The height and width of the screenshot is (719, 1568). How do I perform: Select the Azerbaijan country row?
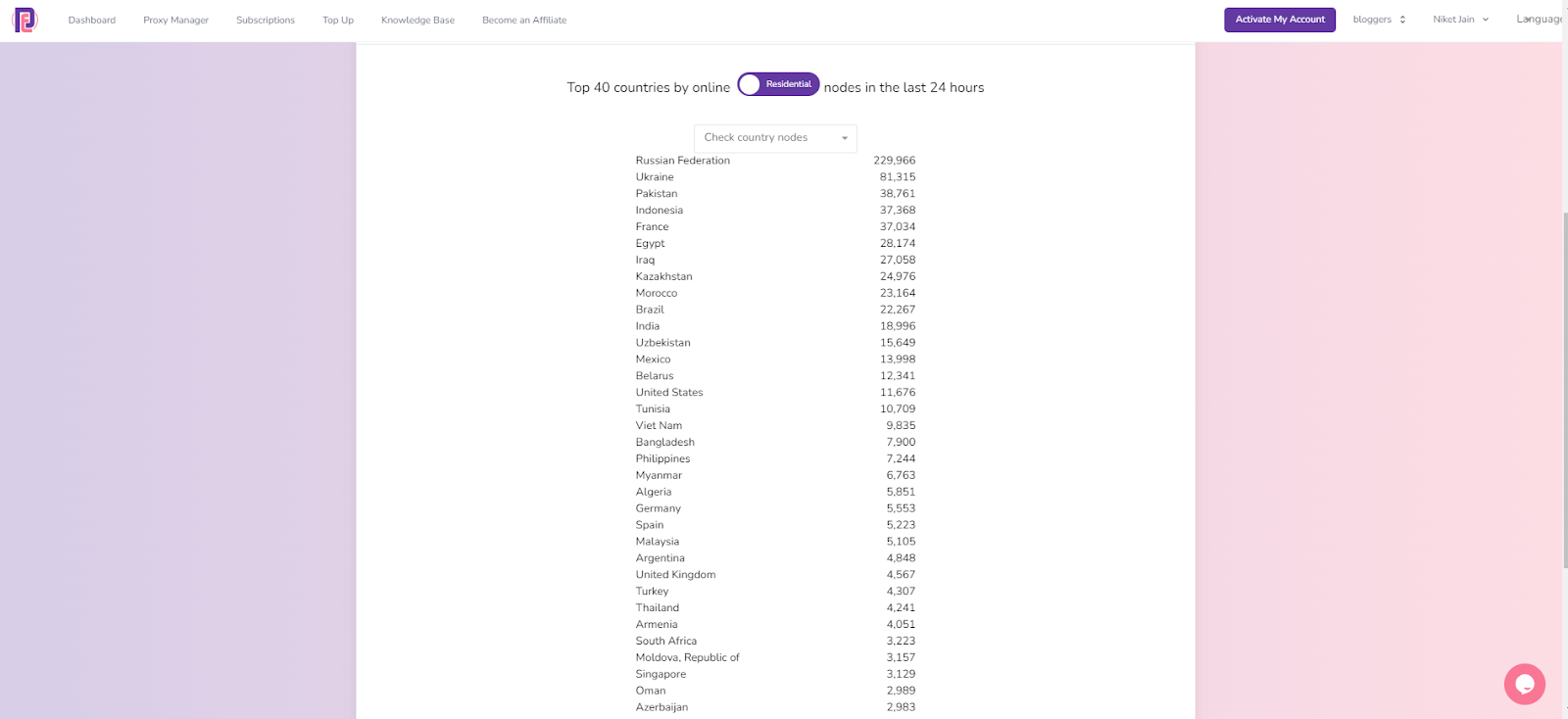(x=661, y=707)
